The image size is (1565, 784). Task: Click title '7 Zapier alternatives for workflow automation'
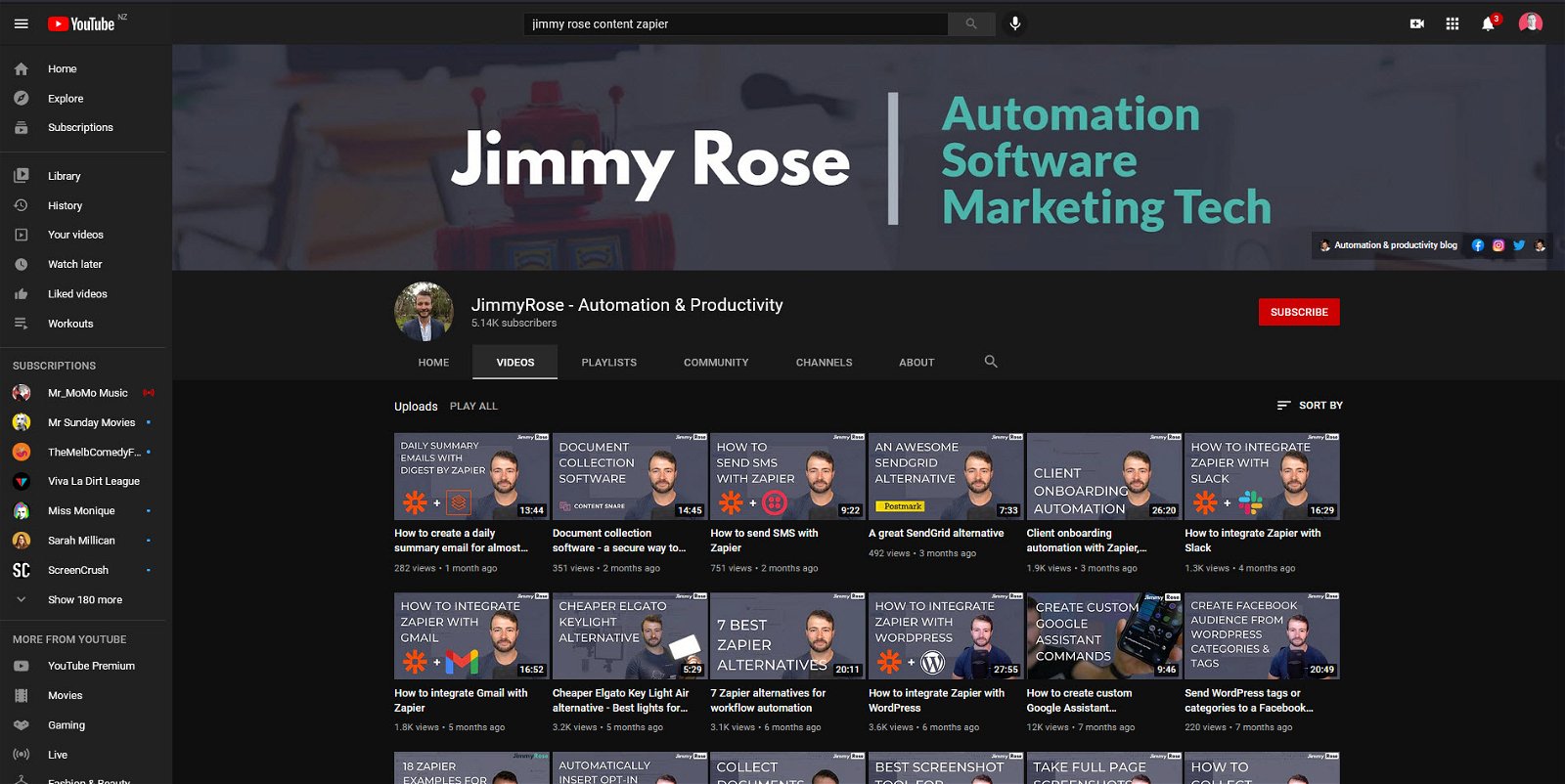[768, 700]
